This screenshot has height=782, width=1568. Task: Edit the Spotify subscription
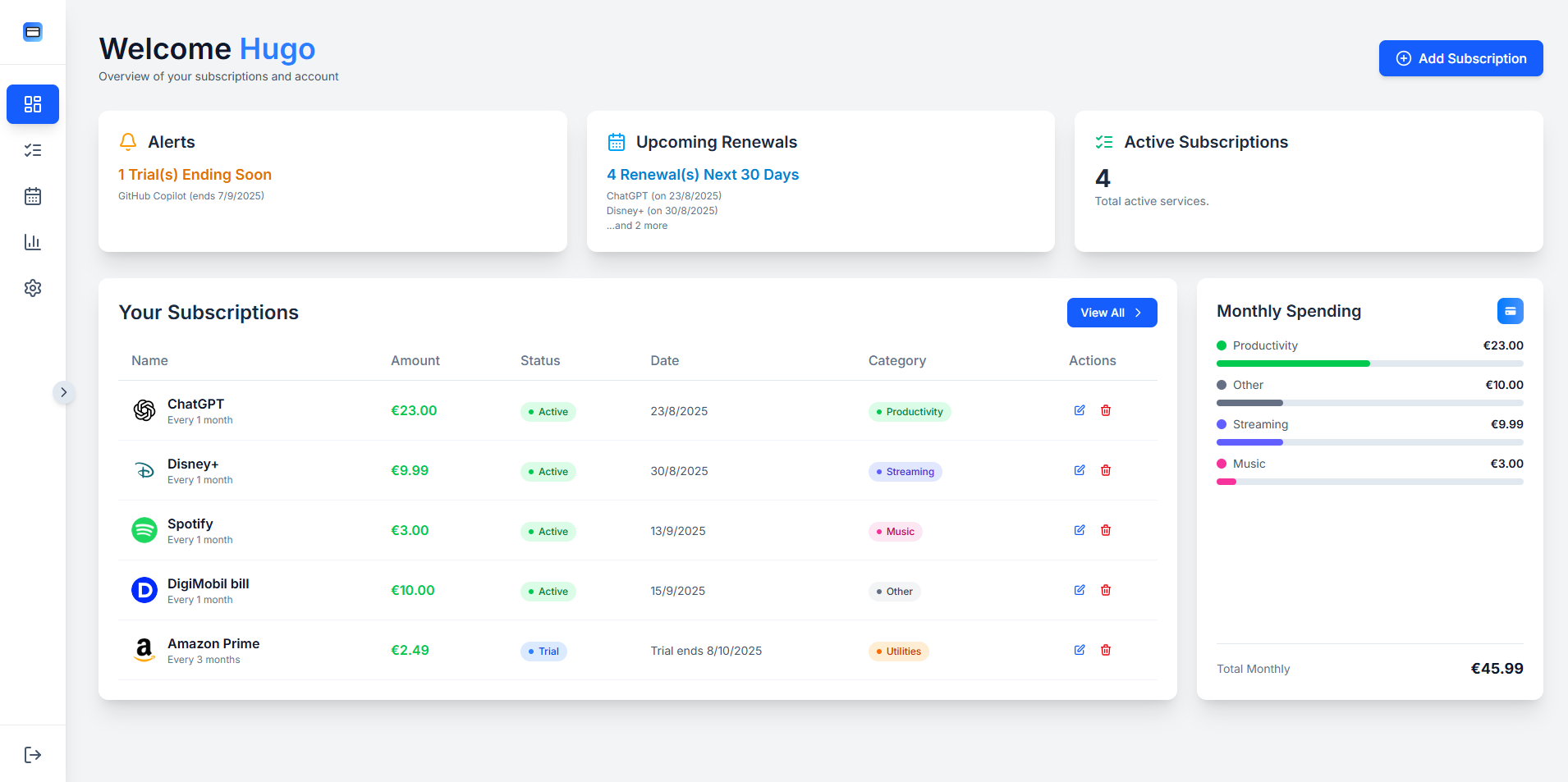point(1080,530)
